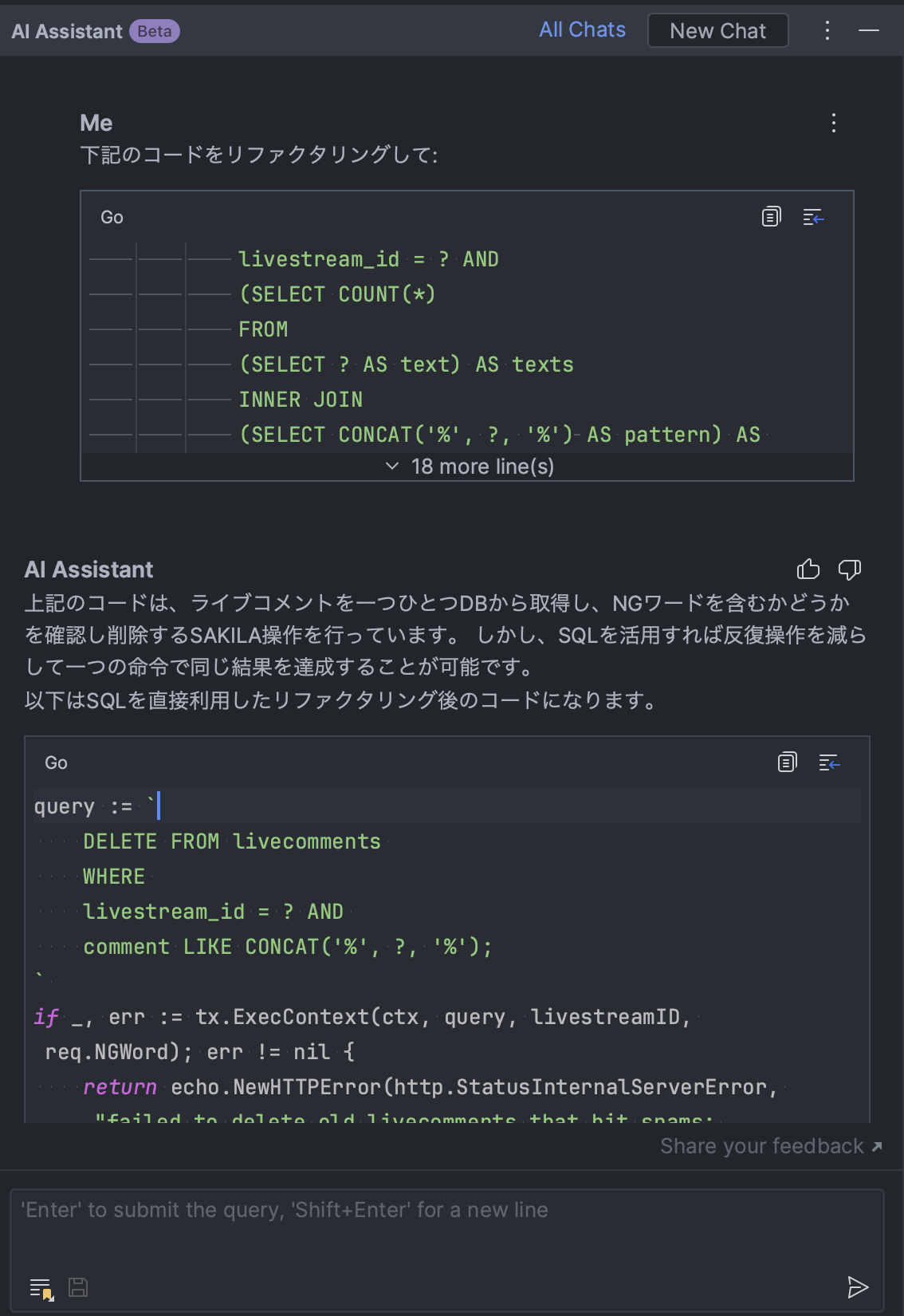
Task: Open AI Assistant panel options menu
Action: point(827,31)
